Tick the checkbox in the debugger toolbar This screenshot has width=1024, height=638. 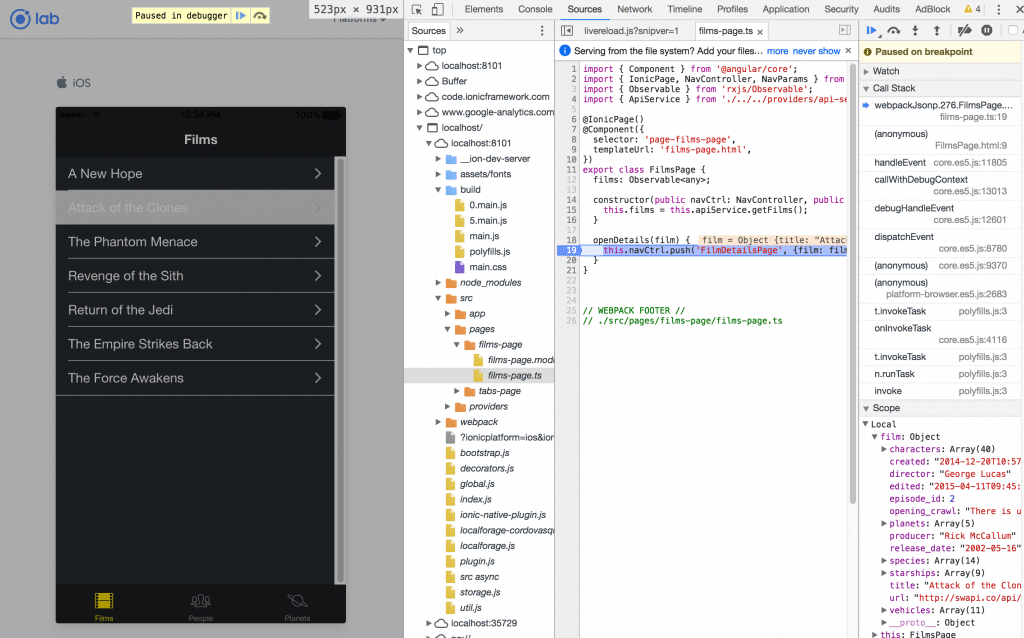[1013, 30]
